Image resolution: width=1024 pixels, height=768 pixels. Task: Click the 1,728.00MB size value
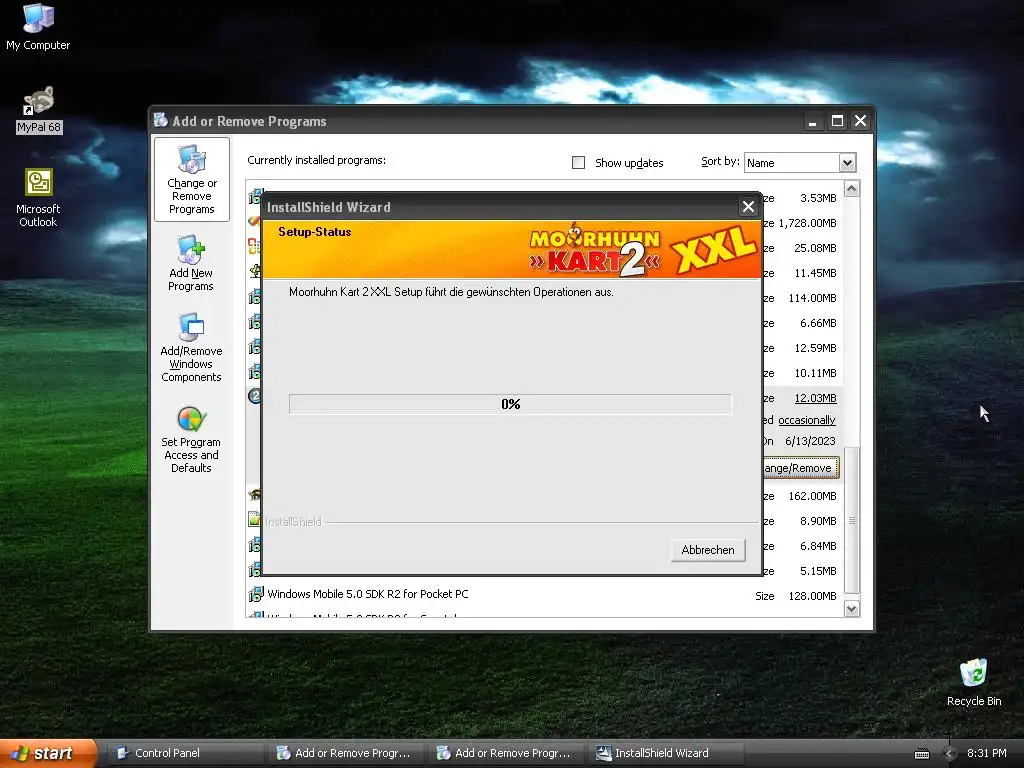[x=807, y=223]
